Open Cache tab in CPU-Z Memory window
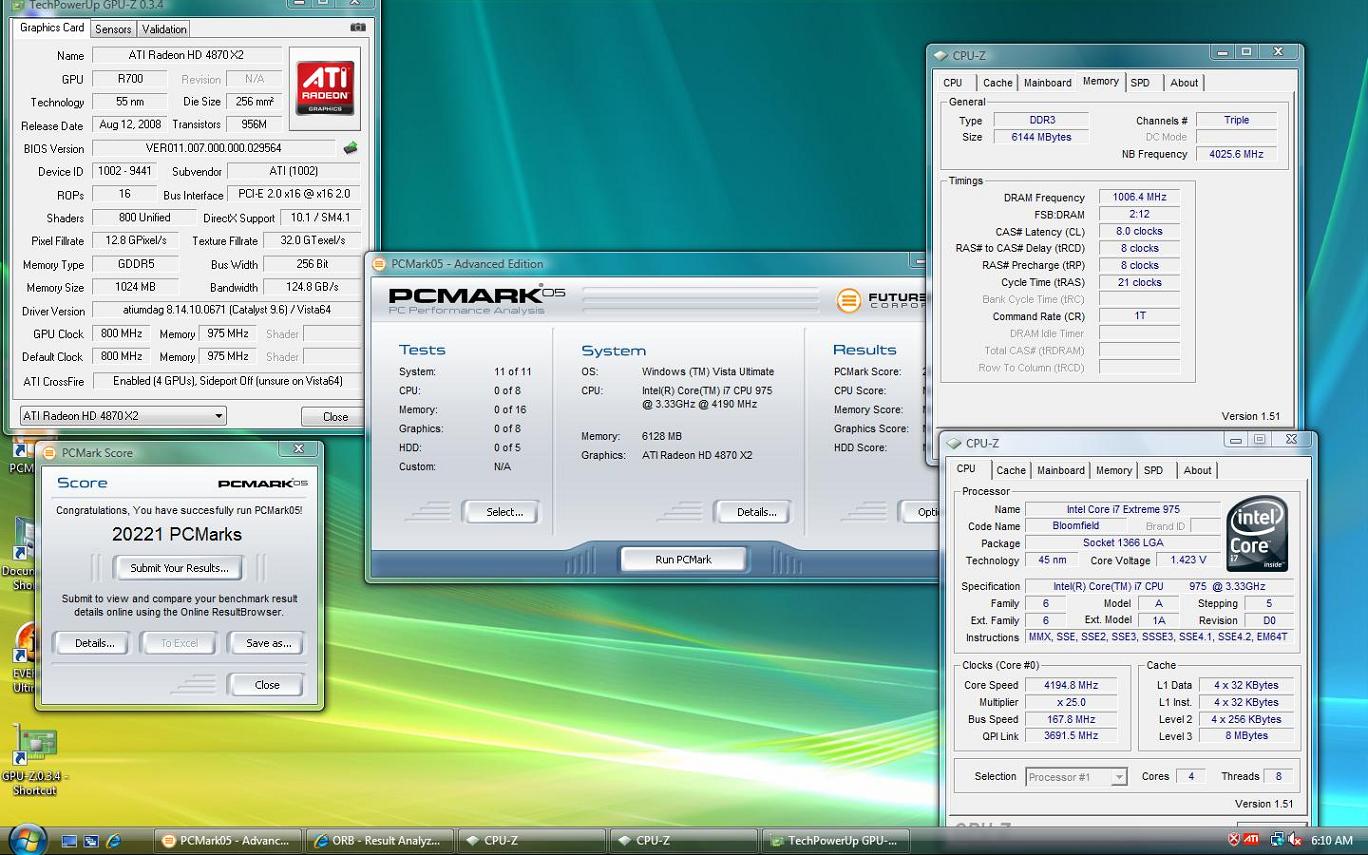 997,83
